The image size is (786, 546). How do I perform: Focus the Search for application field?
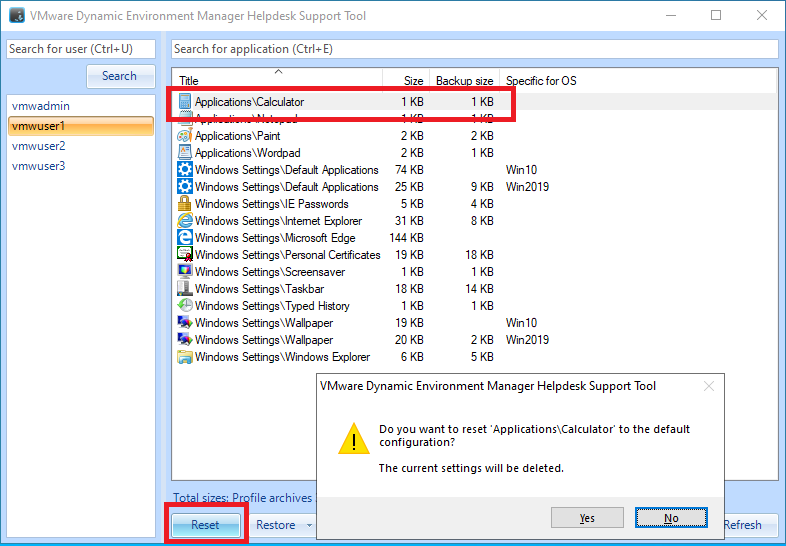(474, 49)
